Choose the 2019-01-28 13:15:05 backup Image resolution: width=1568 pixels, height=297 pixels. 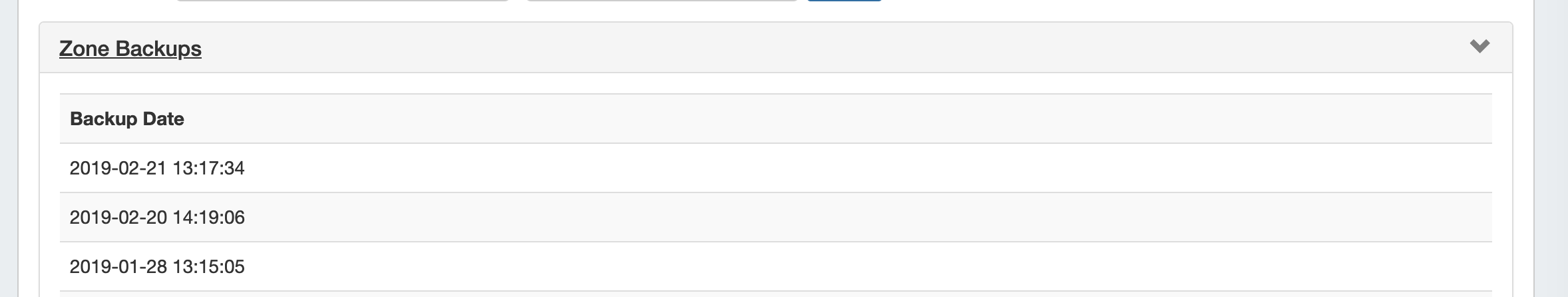click(157, 266)
